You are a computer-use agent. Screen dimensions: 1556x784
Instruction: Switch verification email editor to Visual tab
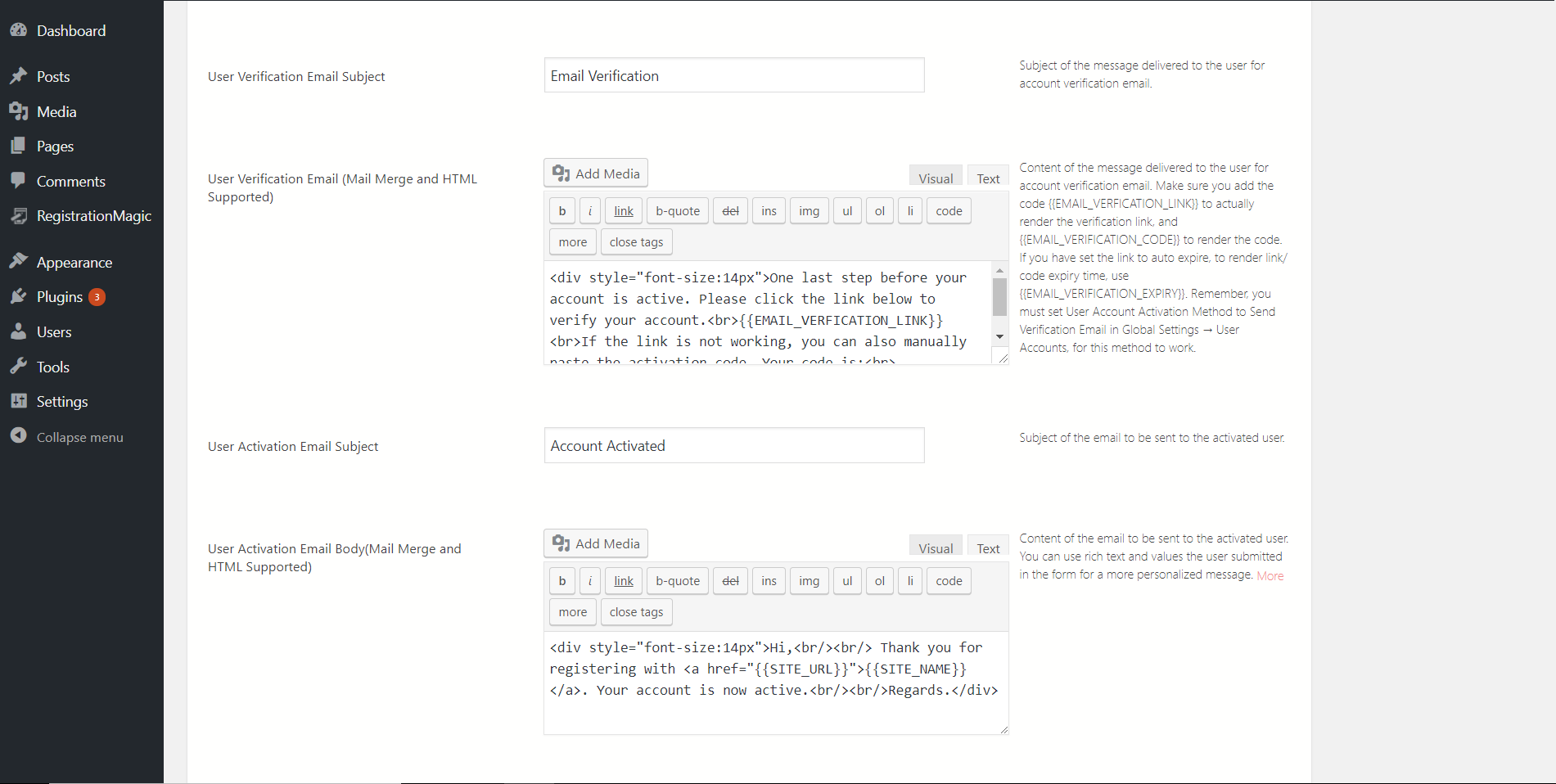click(x=935, y=177)
